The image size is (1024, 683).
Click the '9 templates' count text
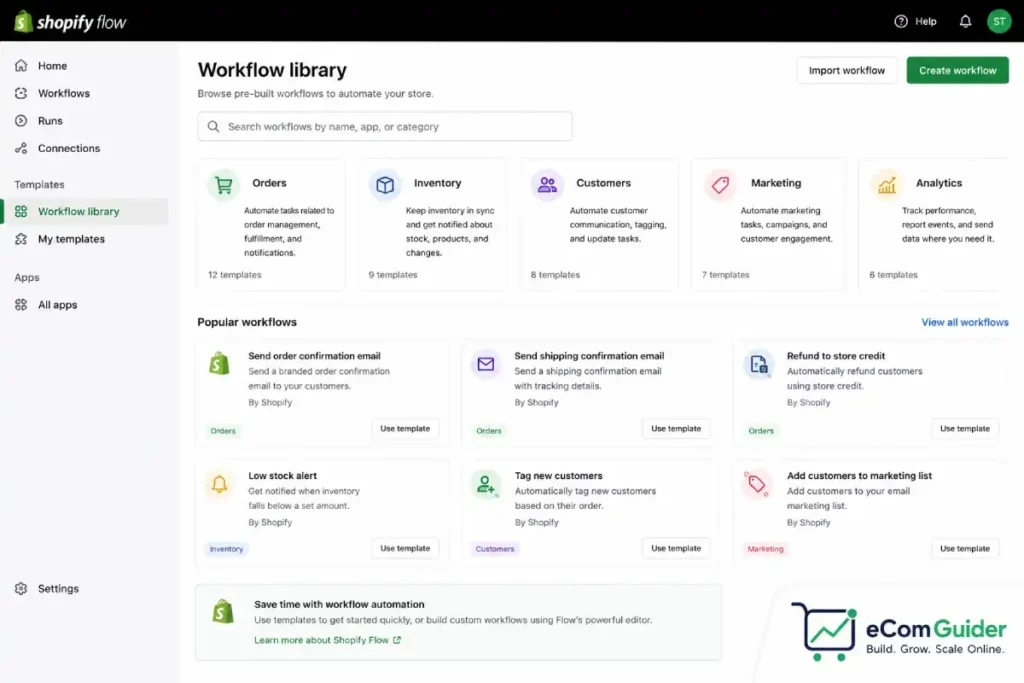392,275
